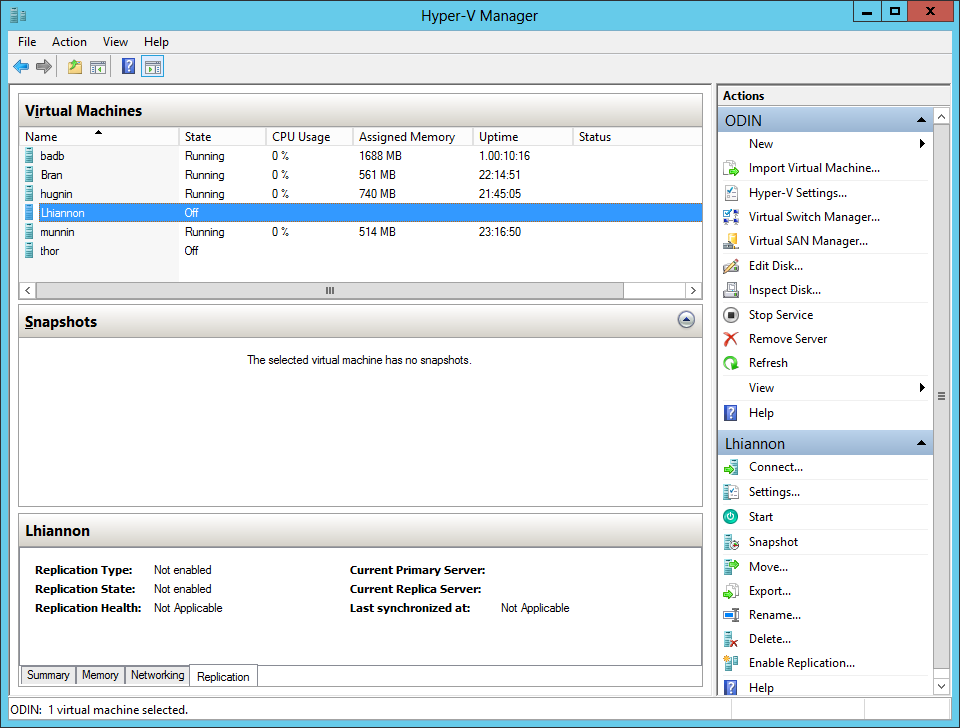This screenshot has height=728, width=960.
Task: Click the VM list horizontal scrollbar thumb
Action: [x=330, y=290]
